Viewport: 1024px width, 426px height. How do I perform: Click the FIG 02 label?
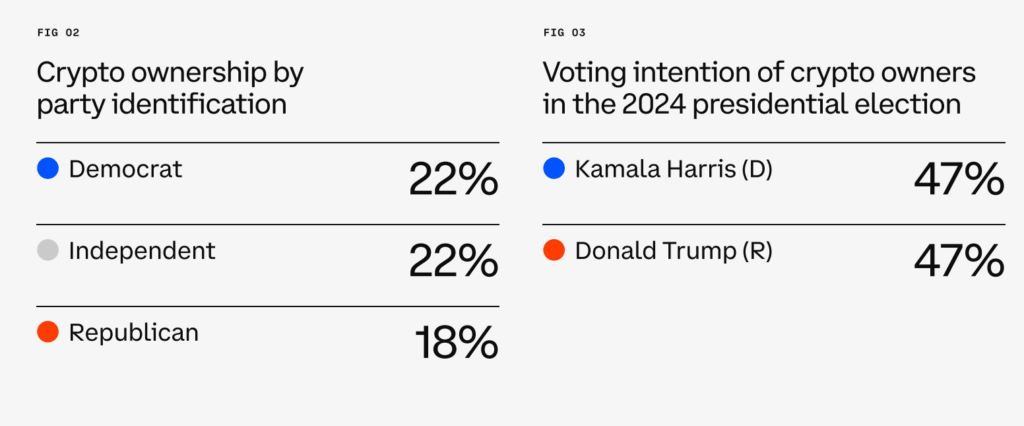pyautogui.click(x=58, y=33)
